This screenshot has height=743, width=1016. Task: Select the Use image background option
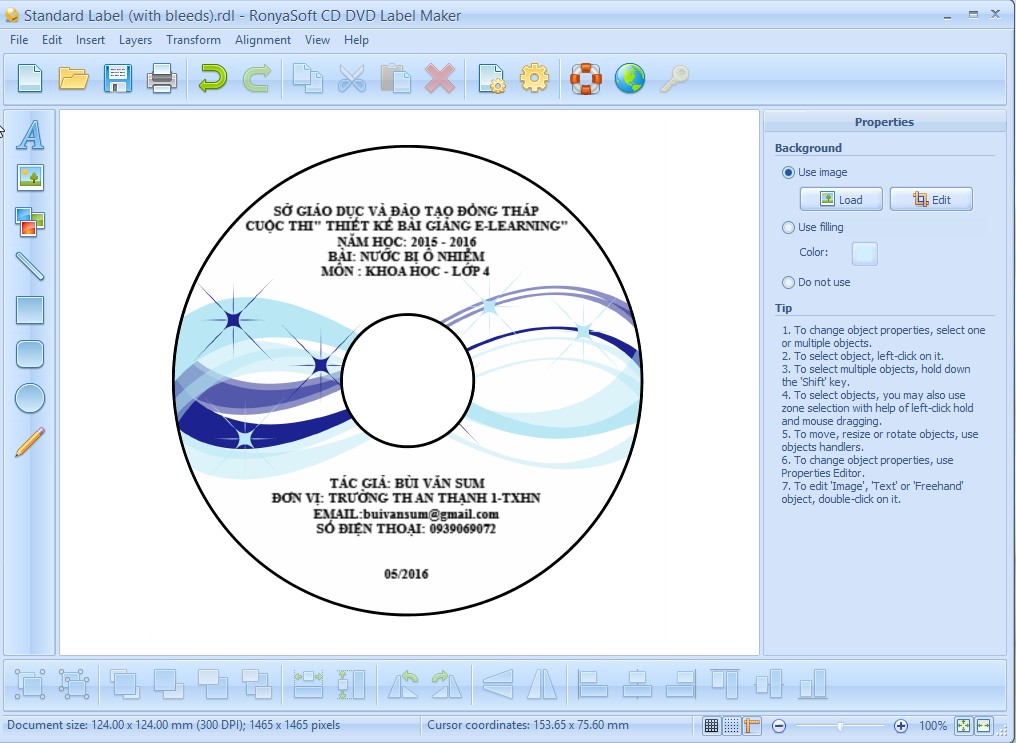pyautogui.click(x=789, y=172)
